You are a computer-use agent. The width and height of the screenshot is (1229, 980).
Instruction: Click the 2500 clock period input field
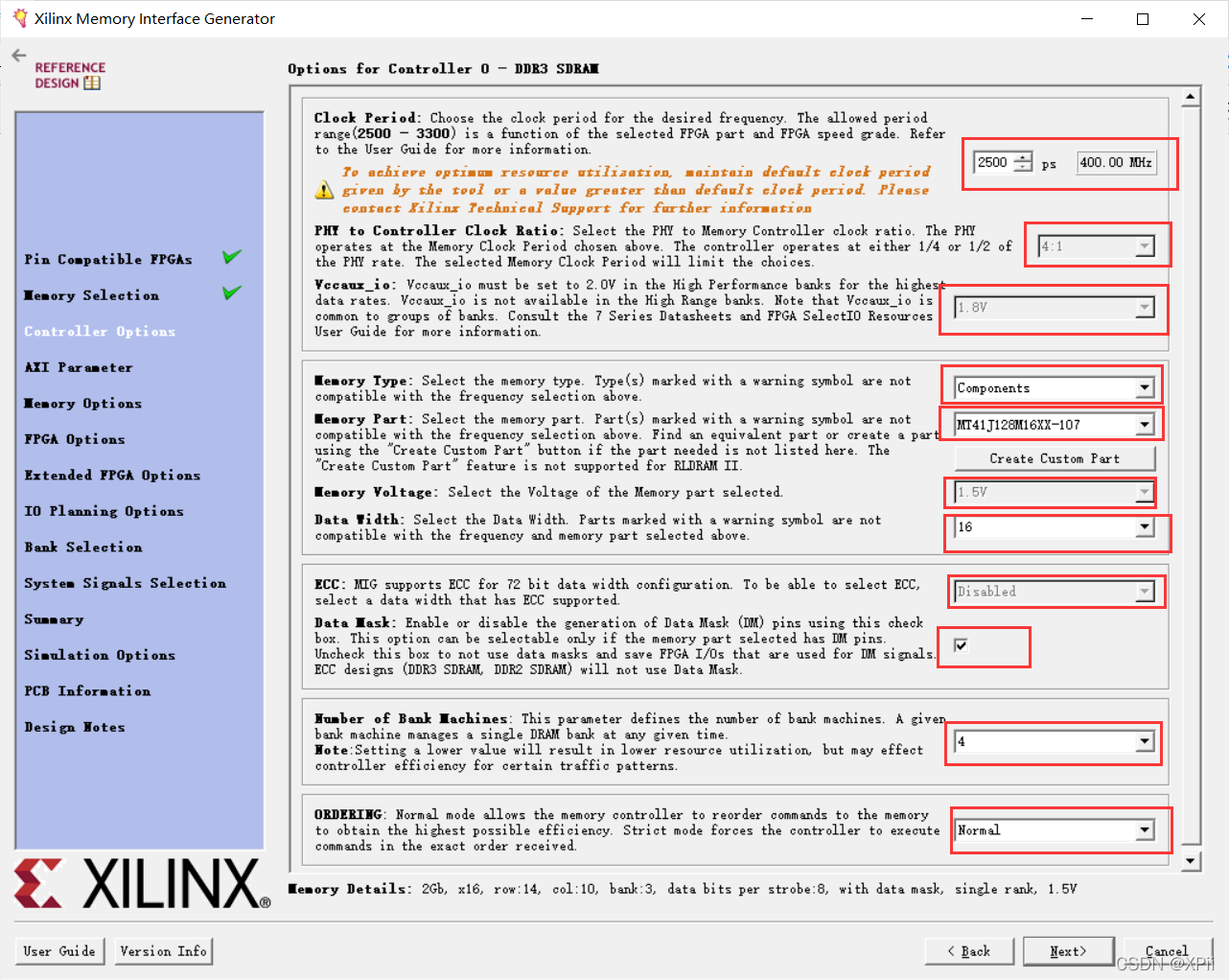point(994,162)
